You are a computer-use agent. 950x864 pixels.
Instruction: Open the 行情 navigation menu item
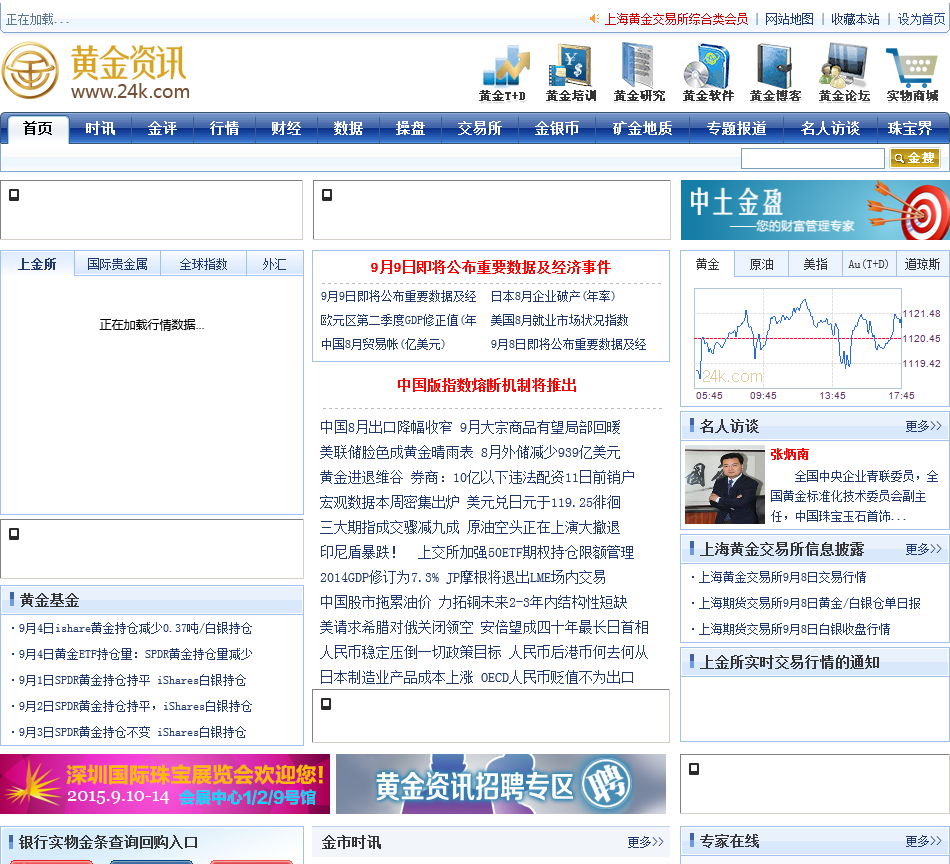(x=224, y=129)
